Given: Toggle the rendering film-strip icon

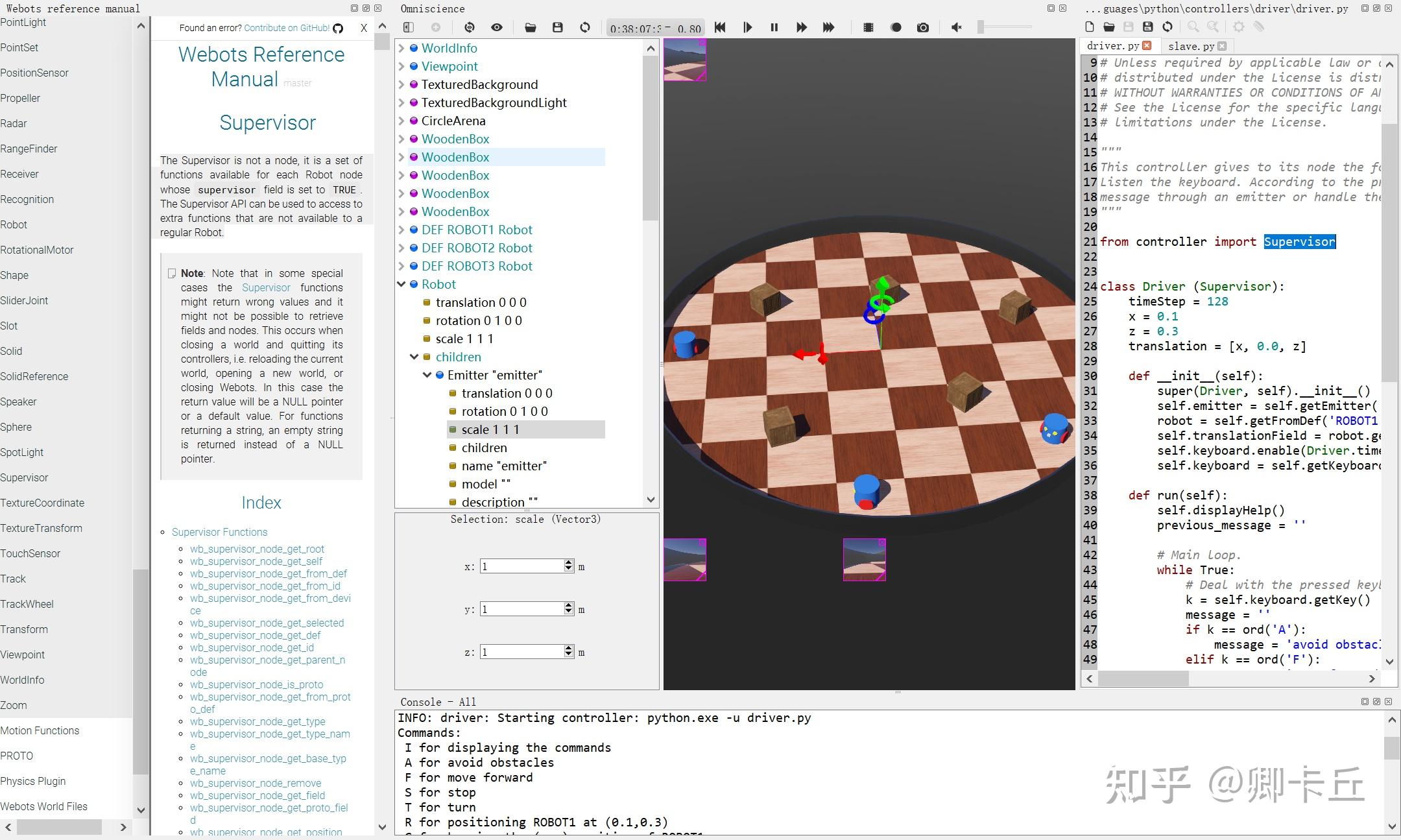Looking at the screenshot, I should (868, 27).
